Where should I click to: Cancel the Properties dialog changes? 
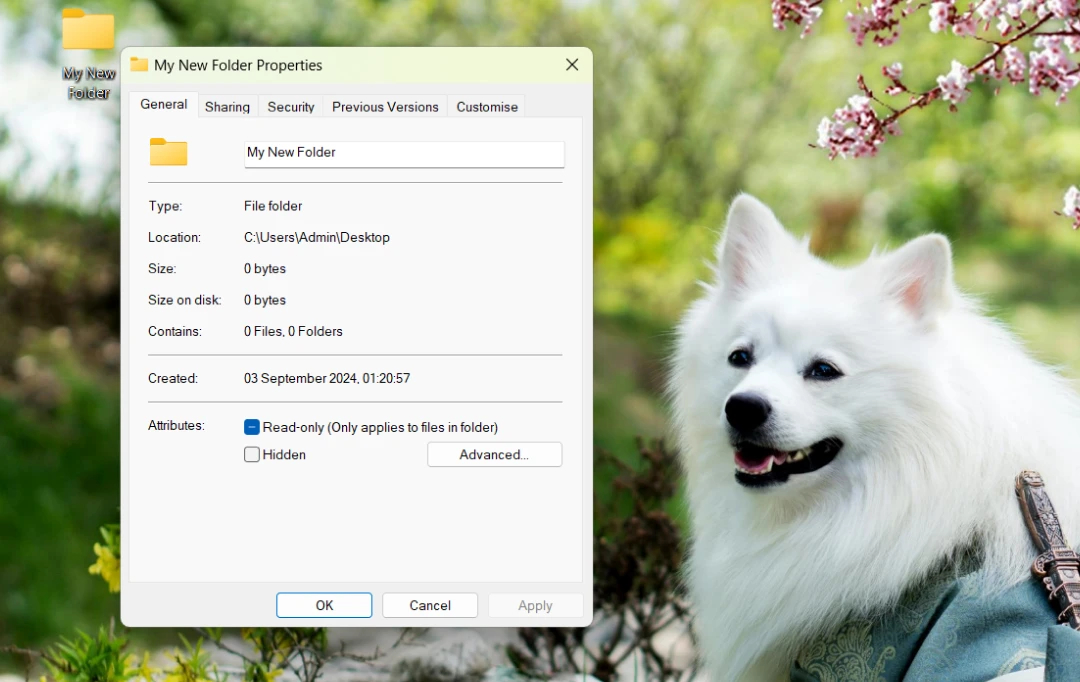429,605
